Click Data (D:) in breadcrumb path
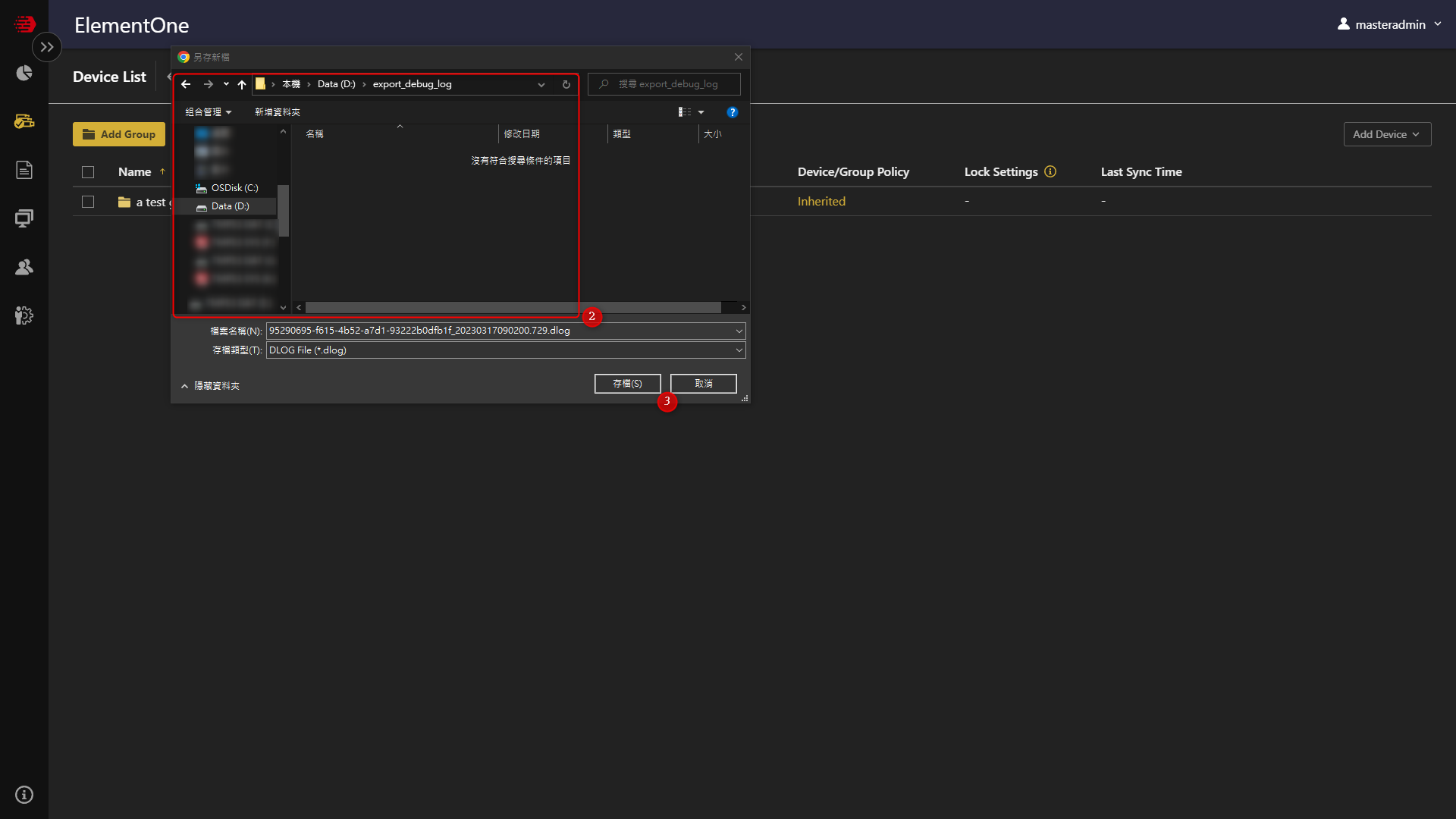The width and height of the screenshot is (1456, 819). click(336, 84)
